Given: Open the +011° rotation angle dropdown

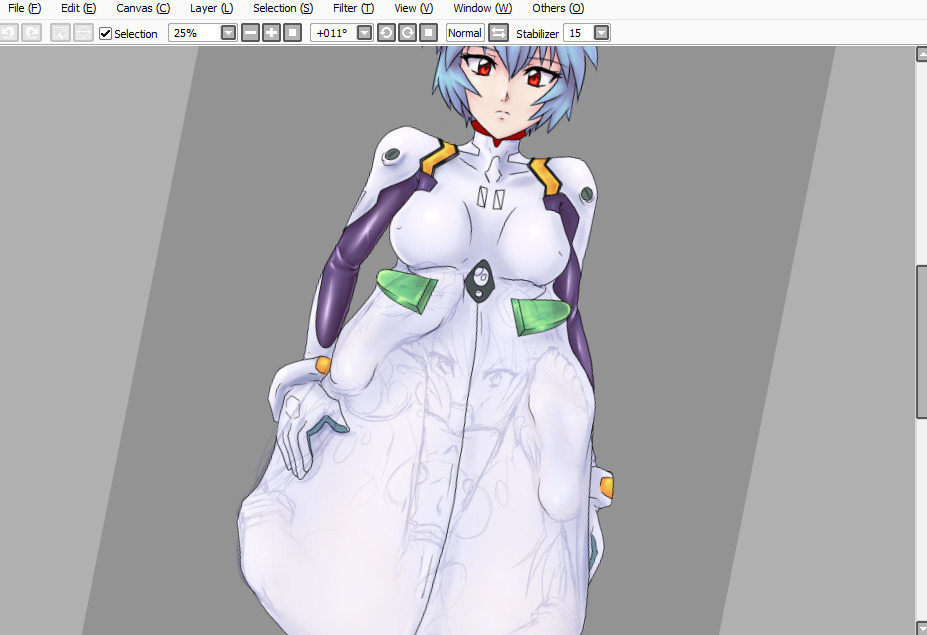Looking at the screenshot, I should click(364, 33).
